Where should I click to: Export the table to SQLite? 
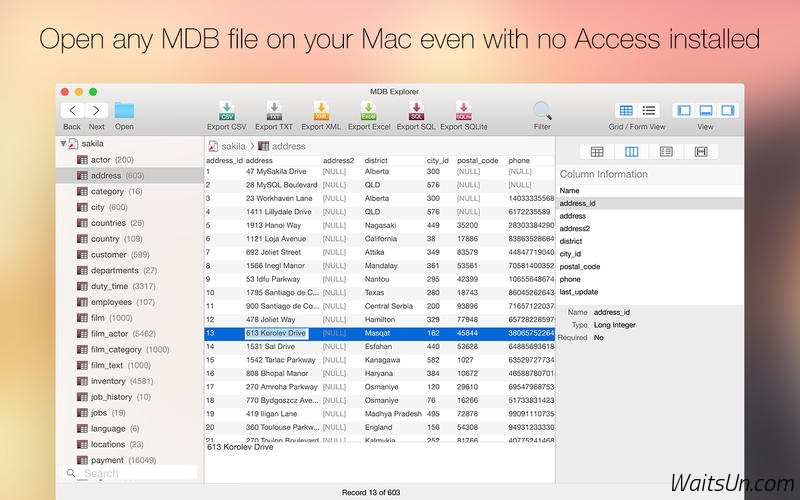[463, 111]
